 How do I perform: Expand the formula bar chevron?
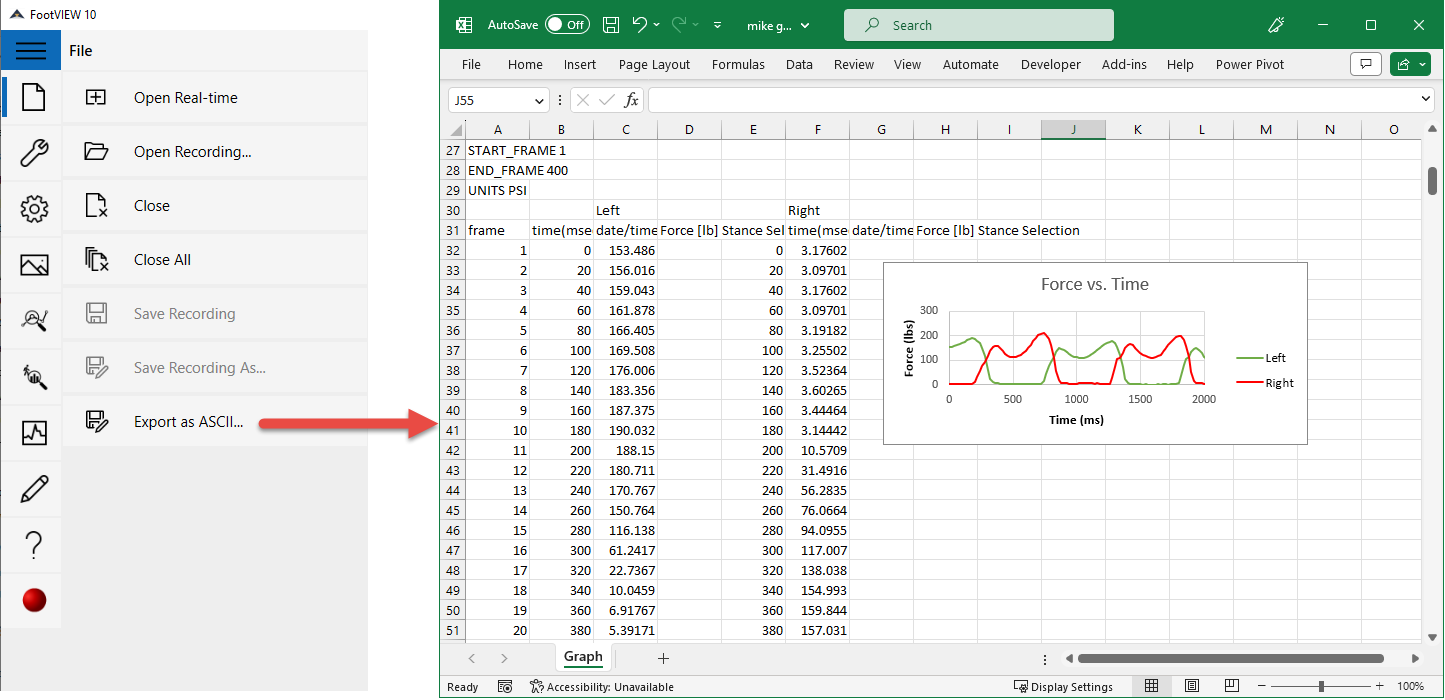point(1426,99)
